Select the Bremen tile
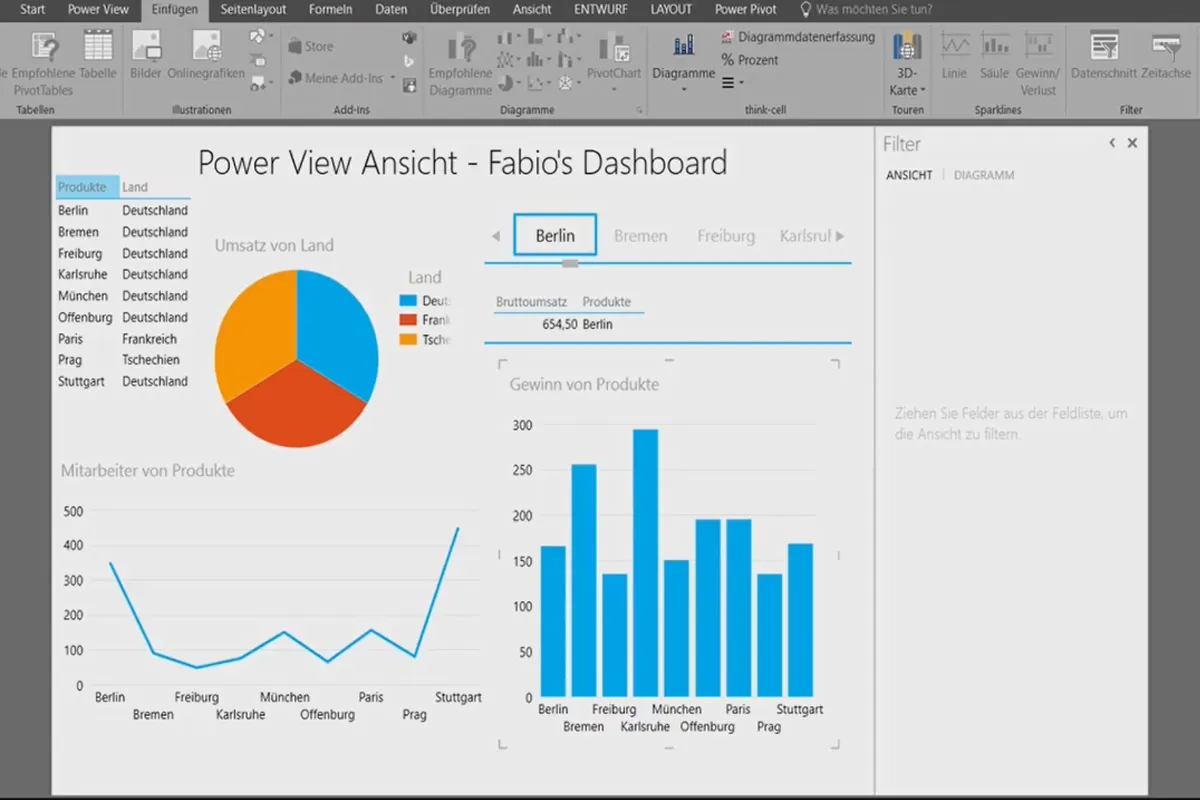This screenshot has height=800, width=1200. 640,236
